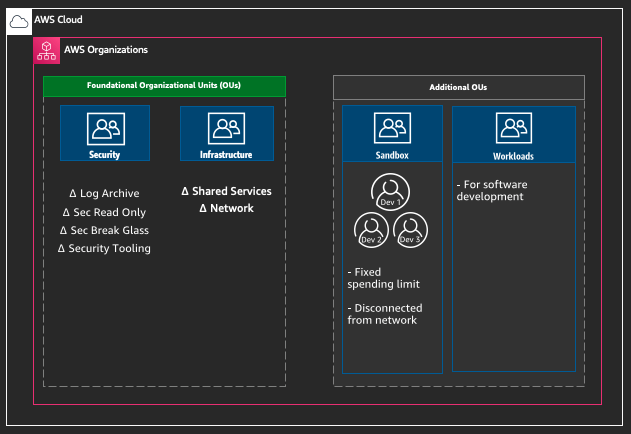Click the Disconnected from network note

(385, 314)
